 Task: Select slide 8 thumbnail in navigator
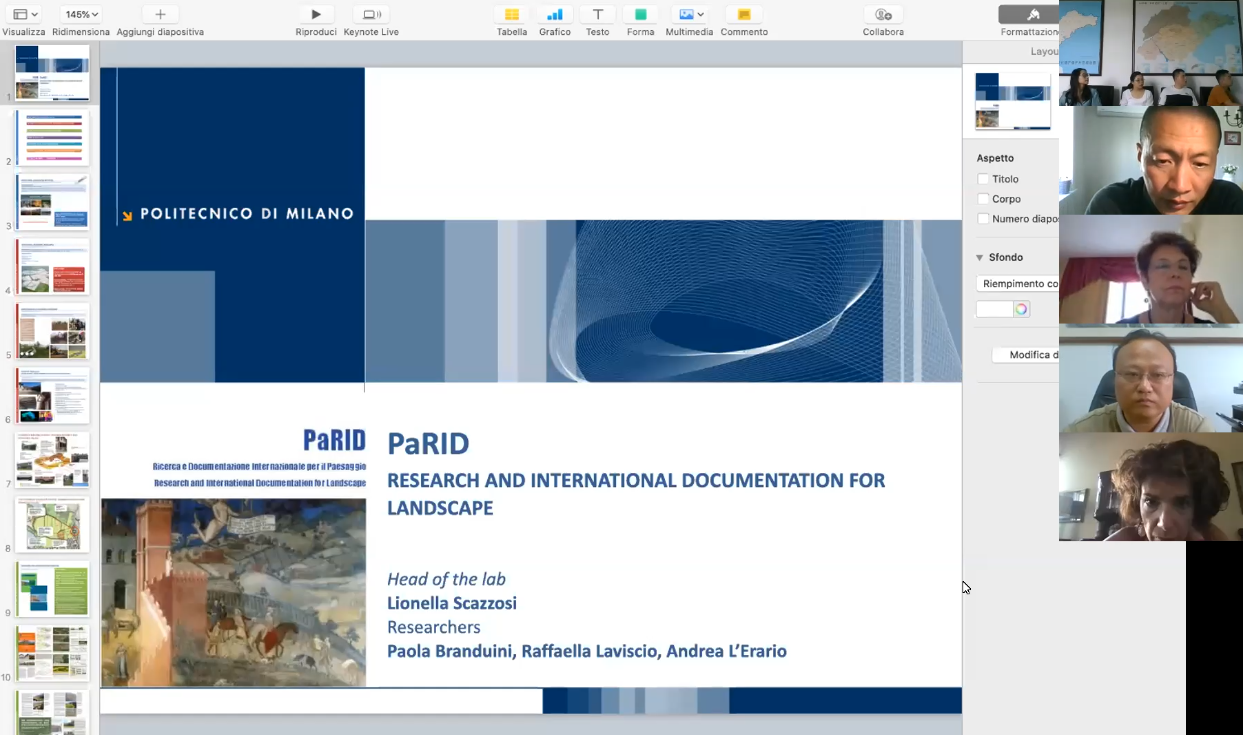52,524
